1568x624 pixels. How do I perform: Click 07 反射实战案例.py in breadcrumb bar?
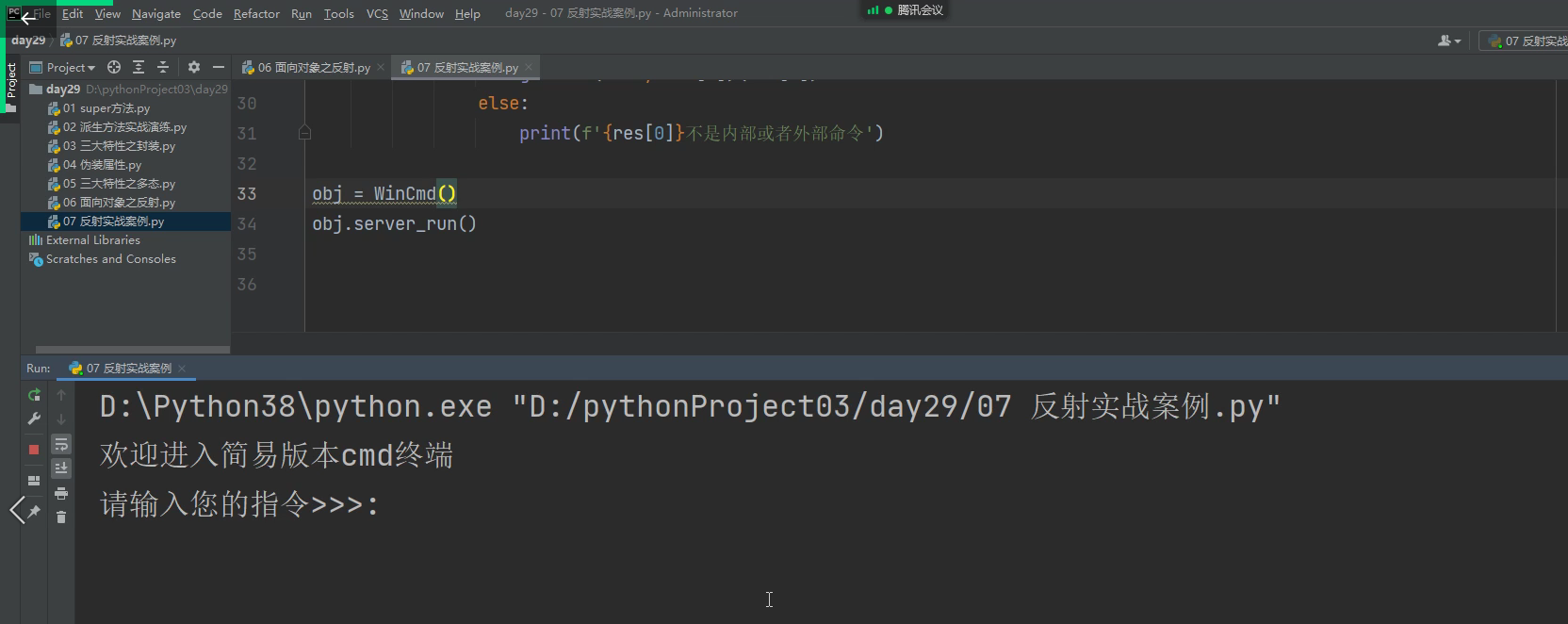click(x=118, y=41)
